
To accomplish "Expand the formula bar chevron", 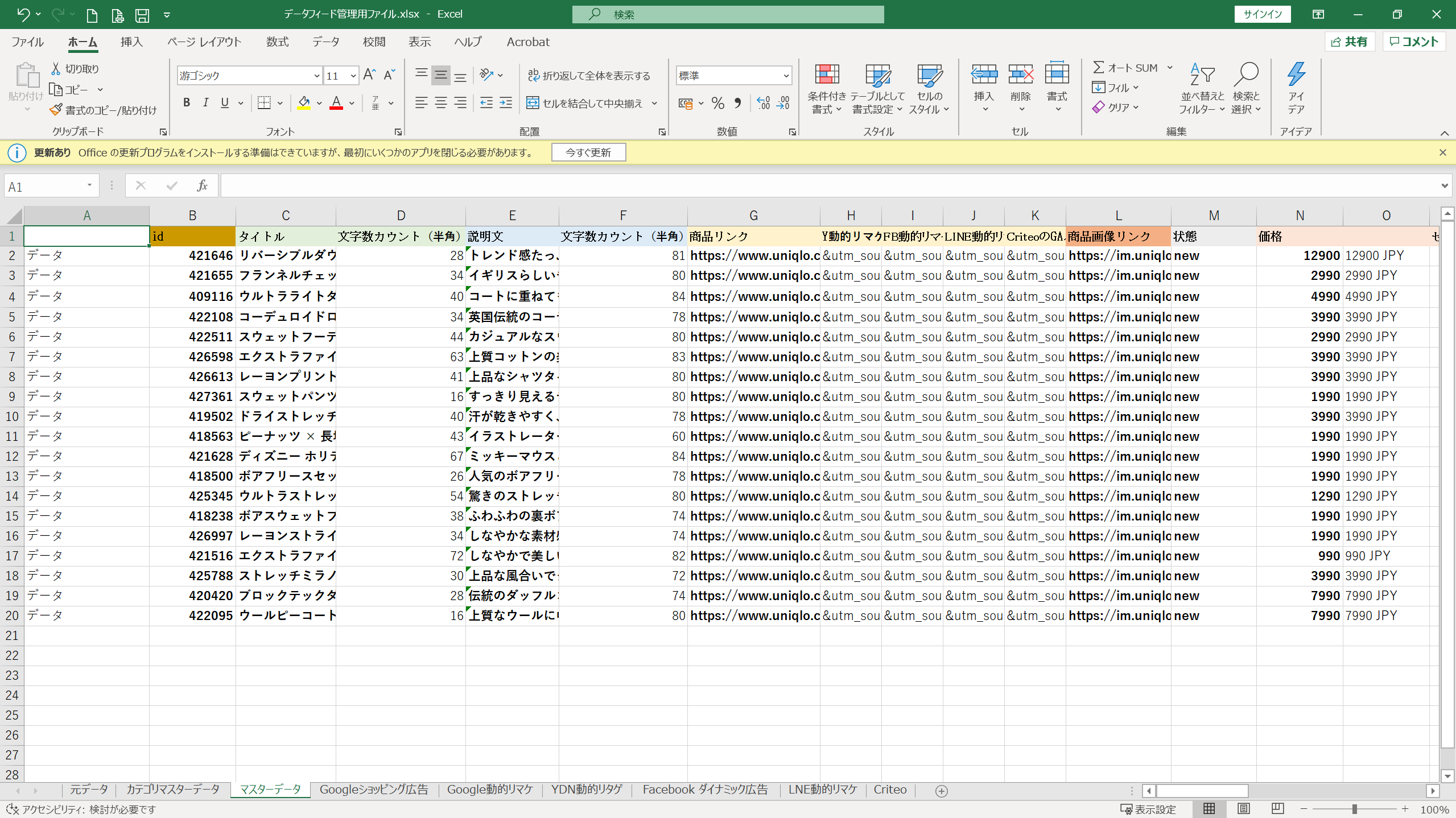I will point(1445,186).
